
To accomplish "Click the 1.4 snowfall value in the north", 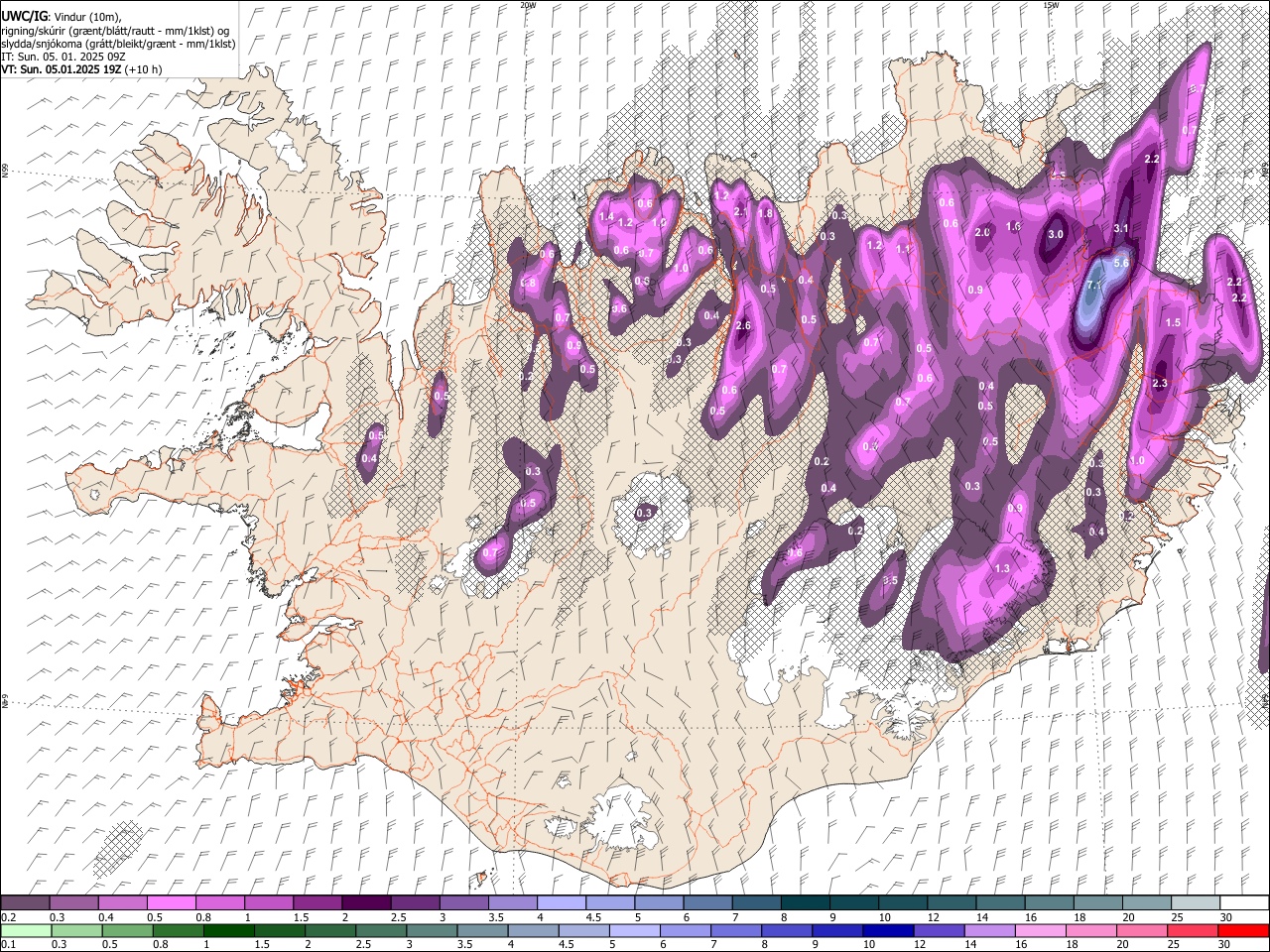I will [607, 216].
